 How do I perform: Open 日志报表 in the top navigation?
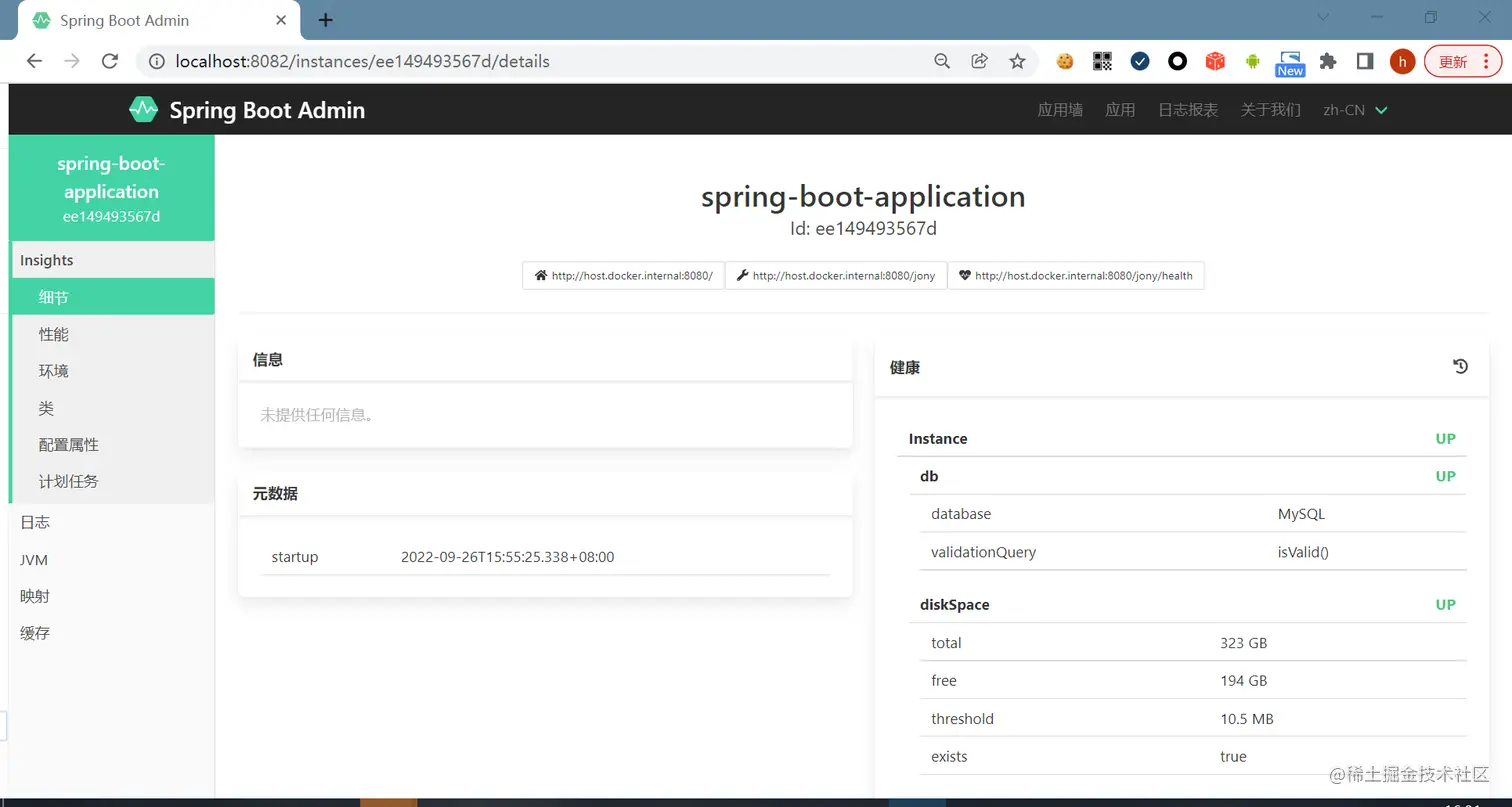1188,110
